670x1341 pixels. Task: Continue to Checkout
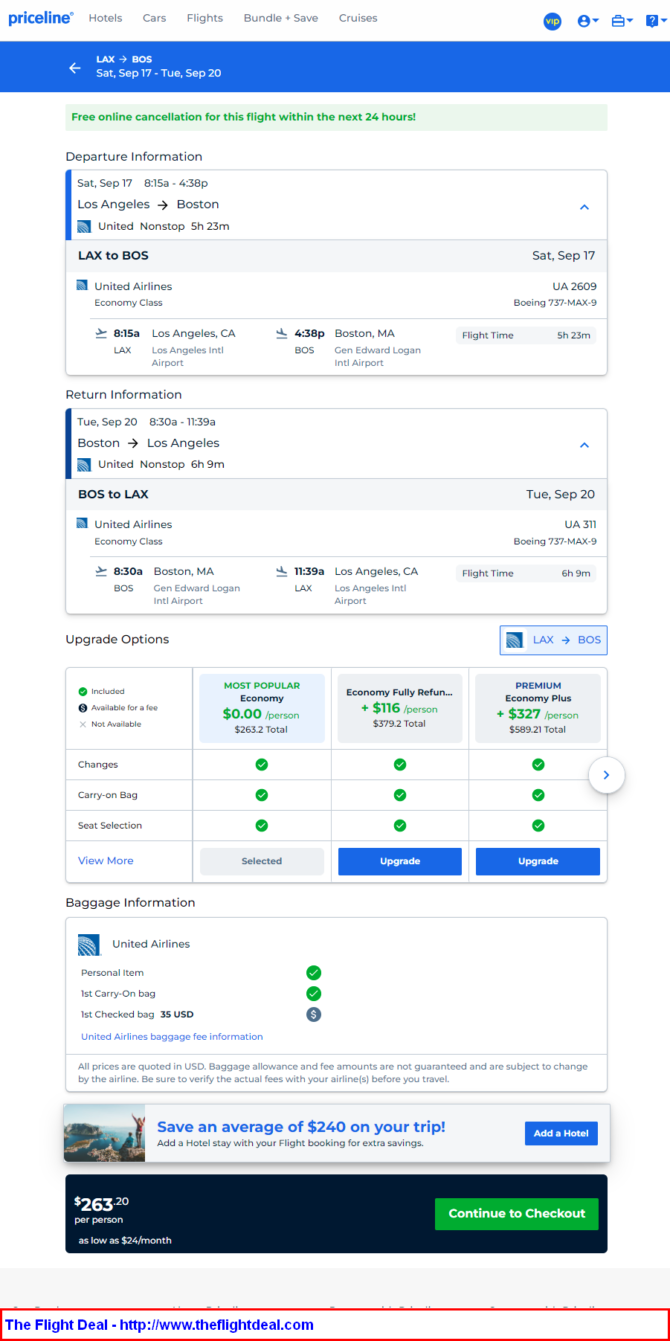pyautogui.click(x=517, y=1214)
